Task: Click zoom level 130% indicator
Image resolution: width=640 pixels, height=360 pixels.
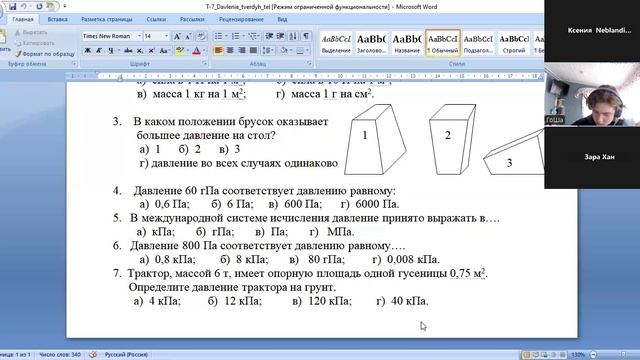Action: click(578, 354)
